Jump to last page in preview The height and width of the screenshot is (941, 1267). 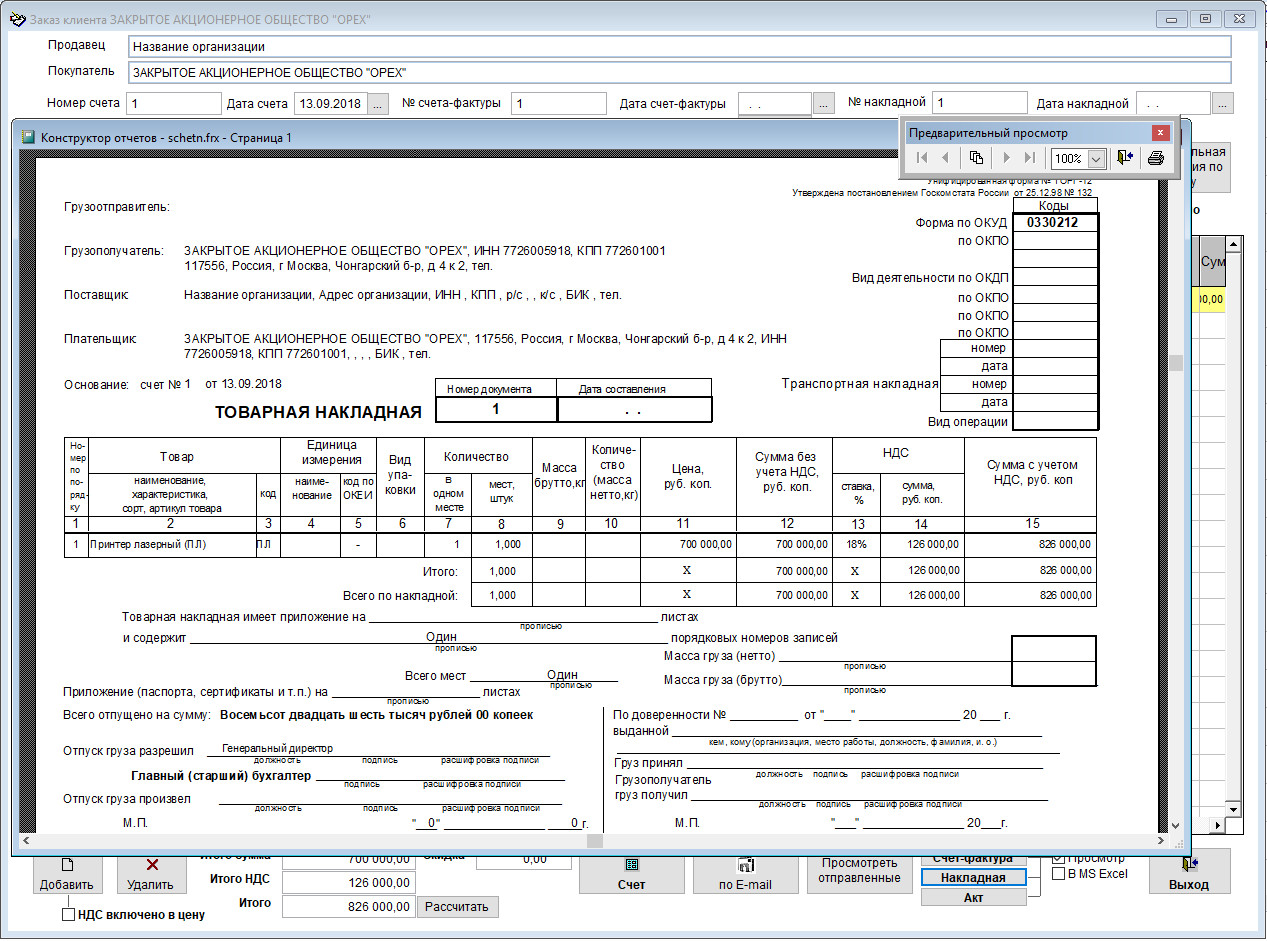pyautogui.click(x=1029, y=158)
